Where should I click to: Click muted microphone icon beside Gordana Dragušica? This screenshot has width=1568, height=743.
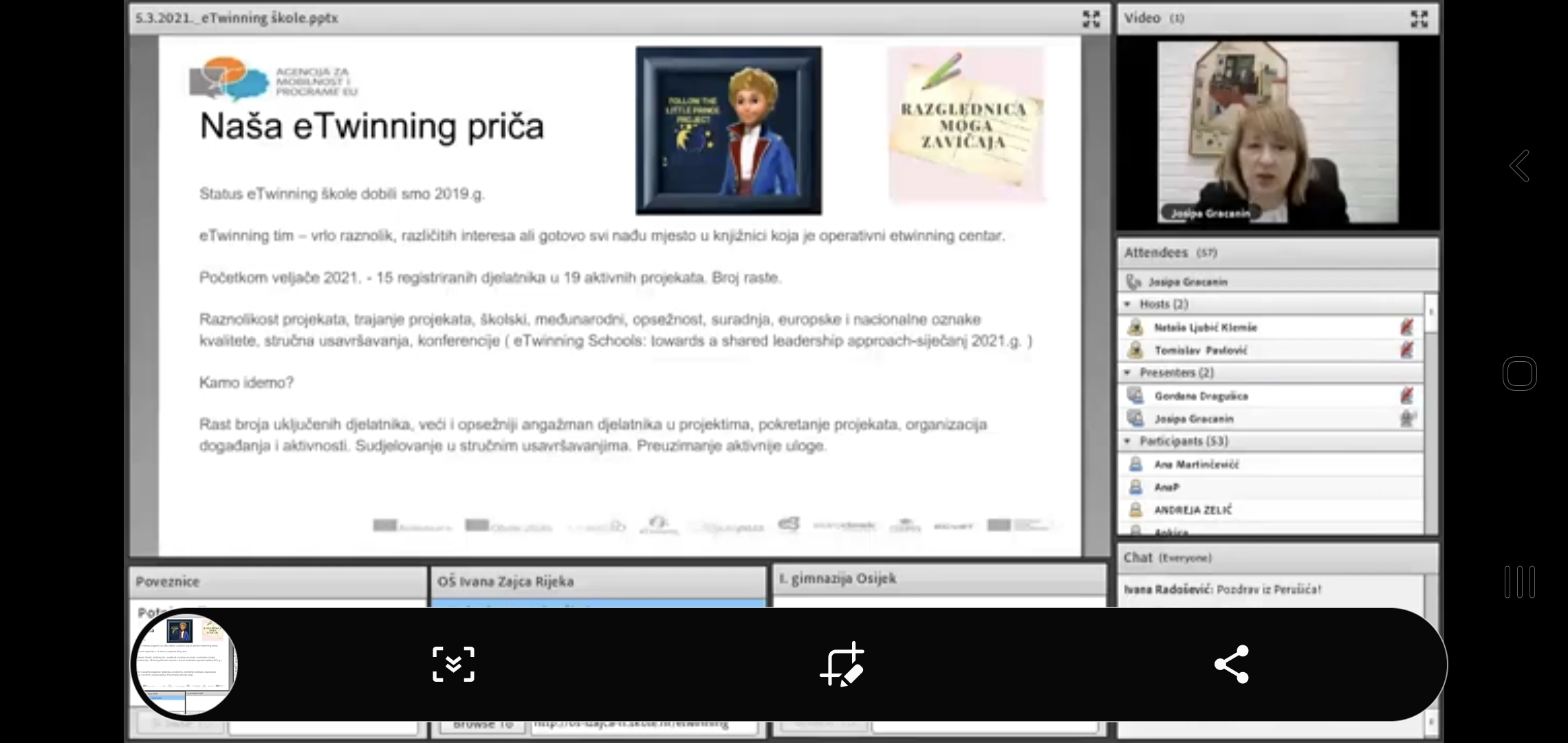pyautogui.click(x=1407, y=396)
